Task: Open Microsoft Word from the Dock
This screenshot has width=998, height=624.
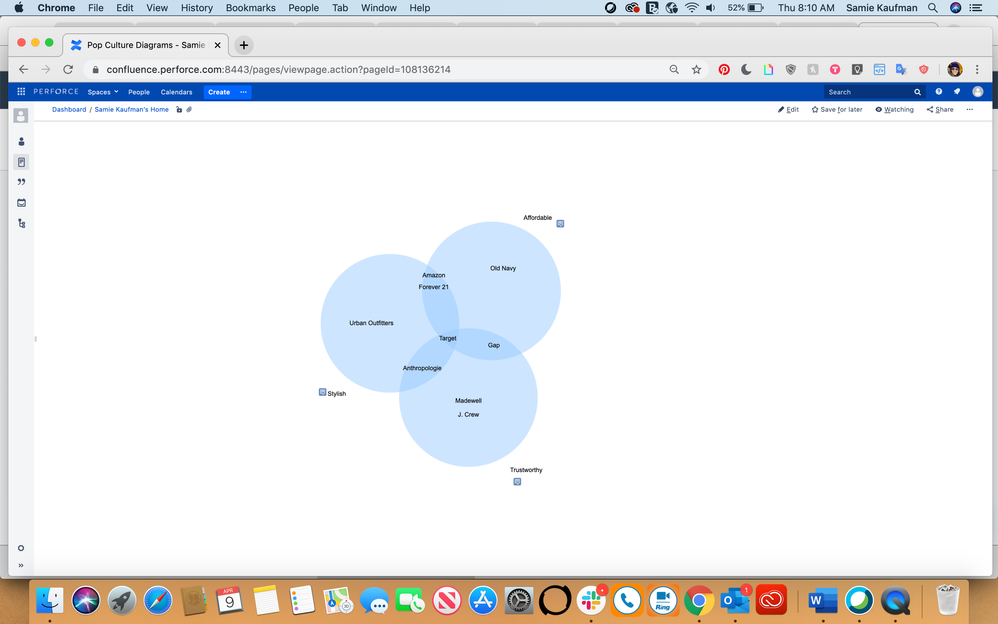Action: click(823, 600)
